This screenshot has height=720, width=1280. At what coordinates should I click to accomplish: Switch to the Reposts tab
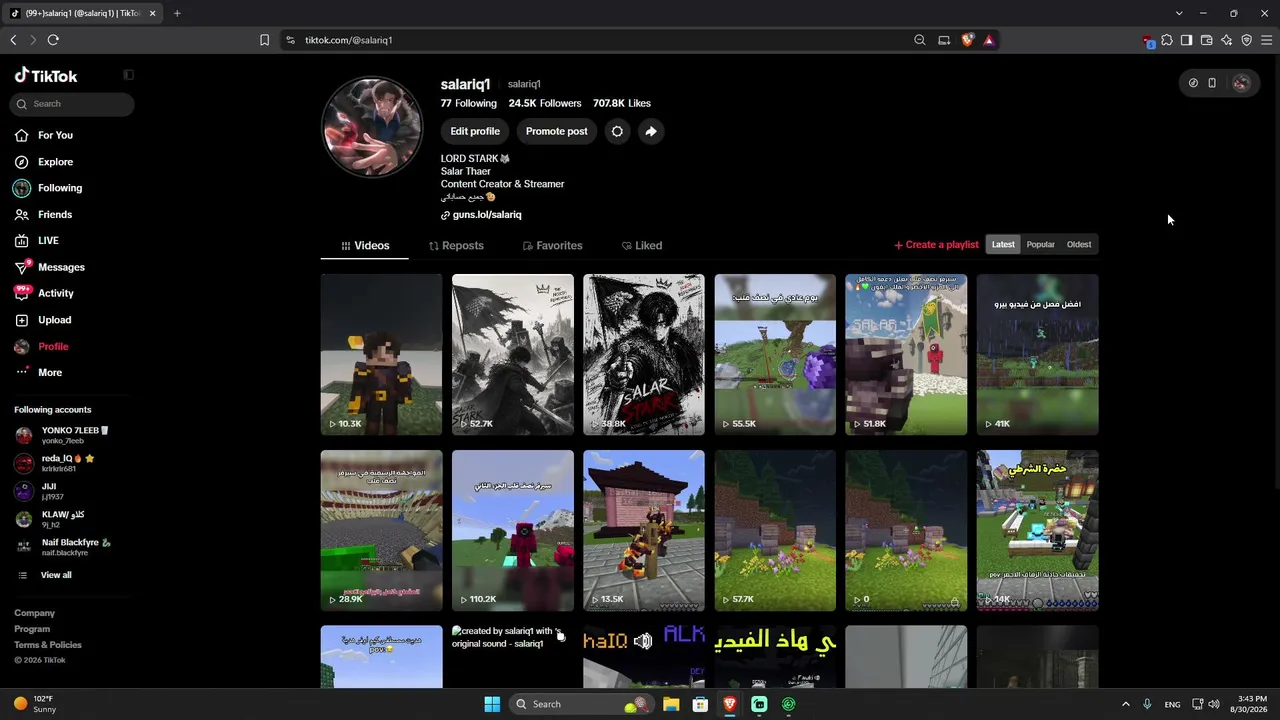456,246
